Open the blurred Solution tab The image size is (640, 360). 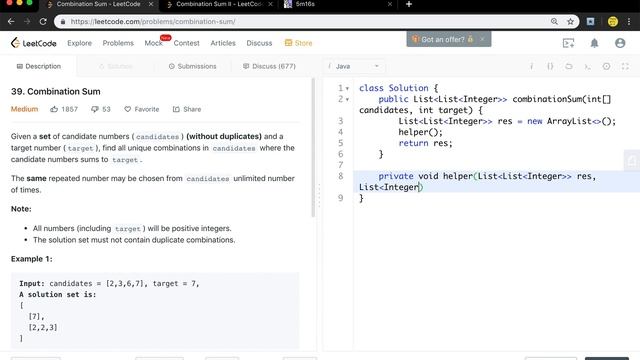click(x=116, y=66)
